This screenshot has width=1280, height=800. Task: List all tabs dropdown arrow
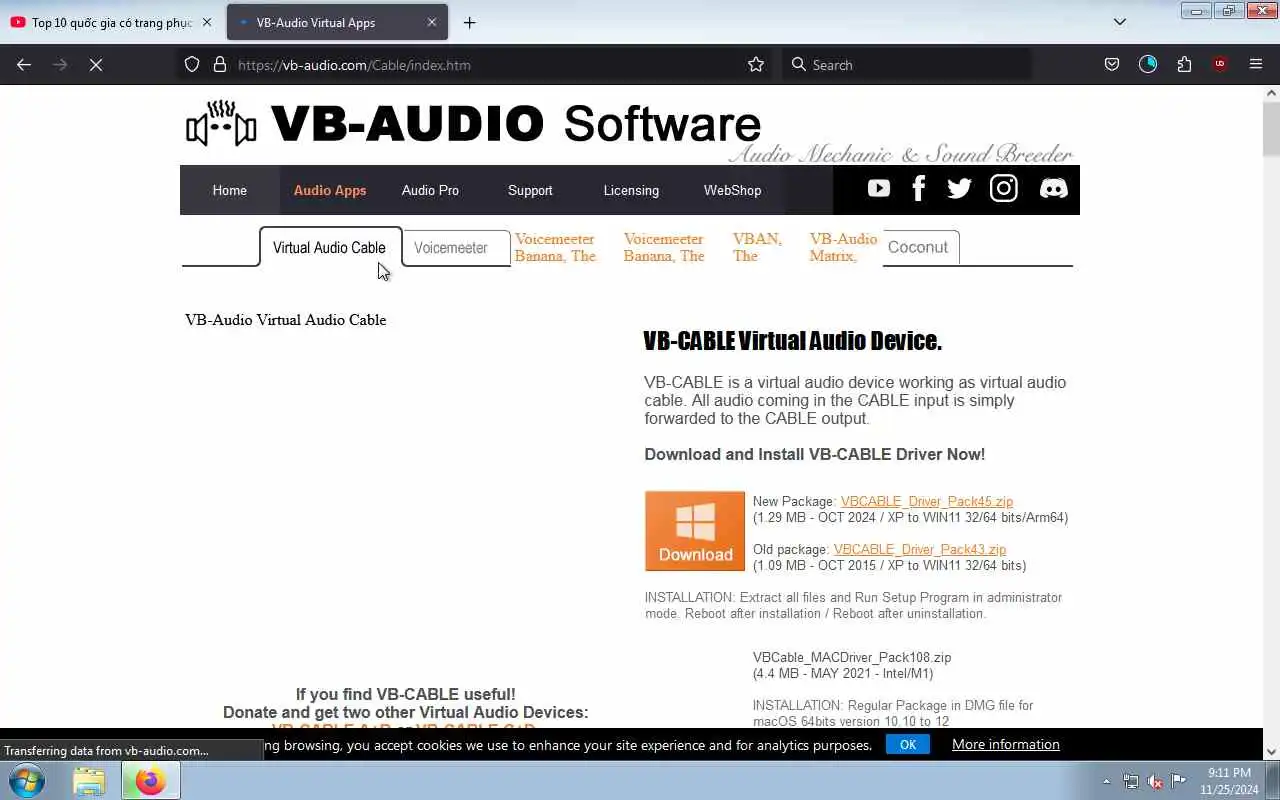(1120, 22)
